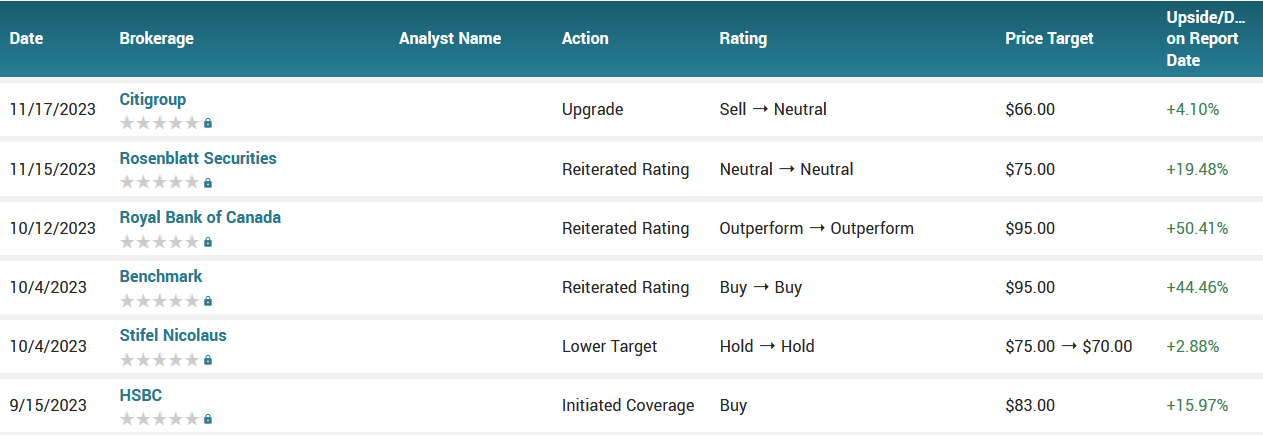This screenshot has width=1263, height=435.
Task: Sort by the Action column header
Action: [x=585, y=38]
